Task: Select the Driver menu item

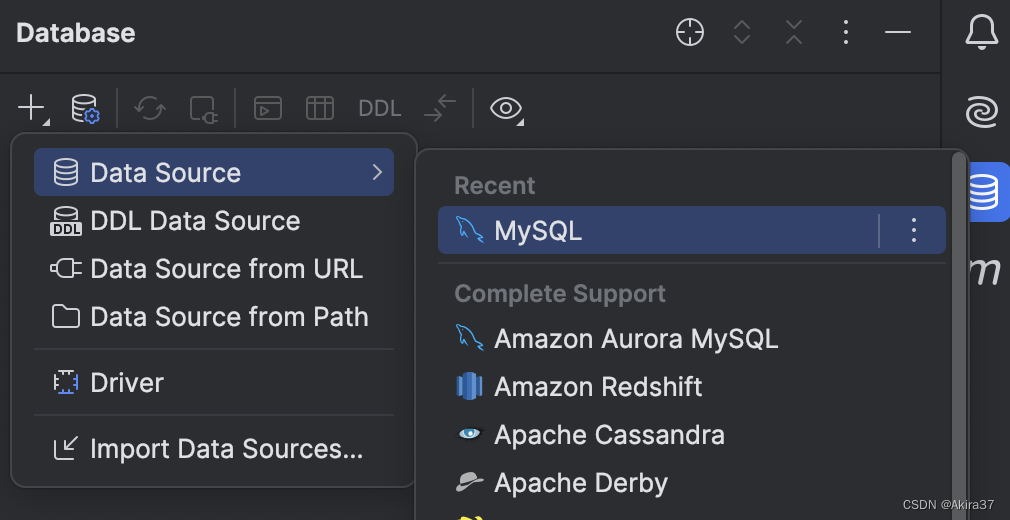Action: click(214, 383)
